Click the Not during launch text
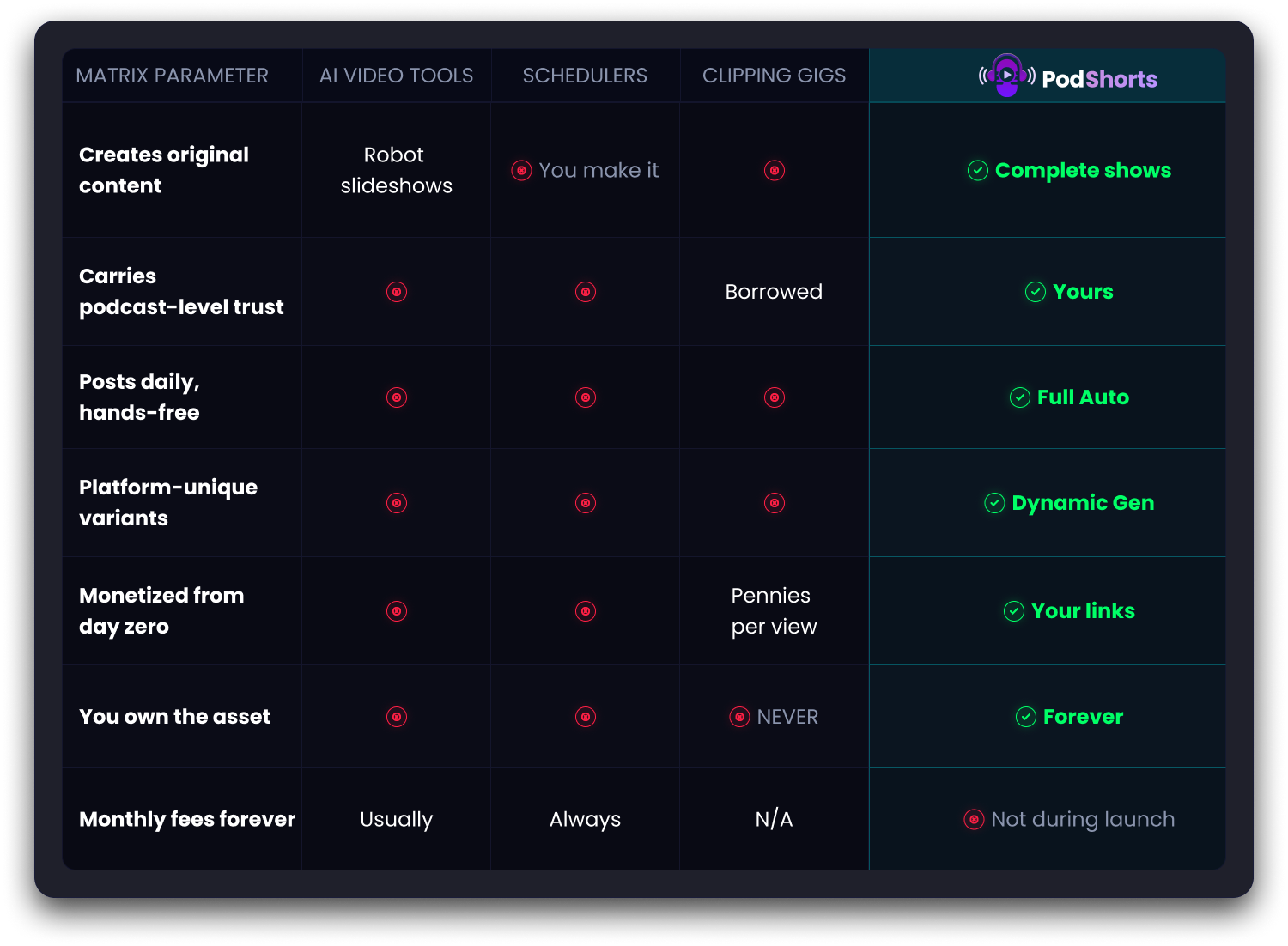 click(1083, 820)
